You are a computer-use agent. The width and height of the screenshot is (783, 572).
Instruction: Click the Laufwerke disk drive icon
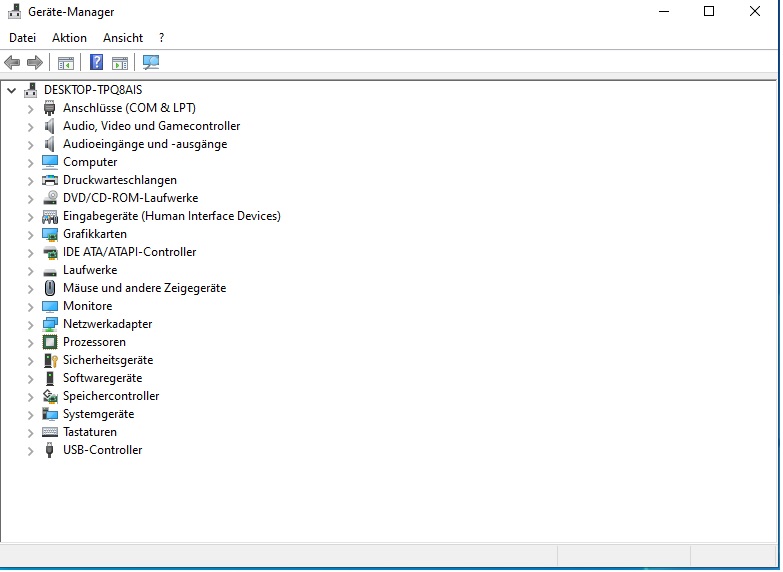50,272
